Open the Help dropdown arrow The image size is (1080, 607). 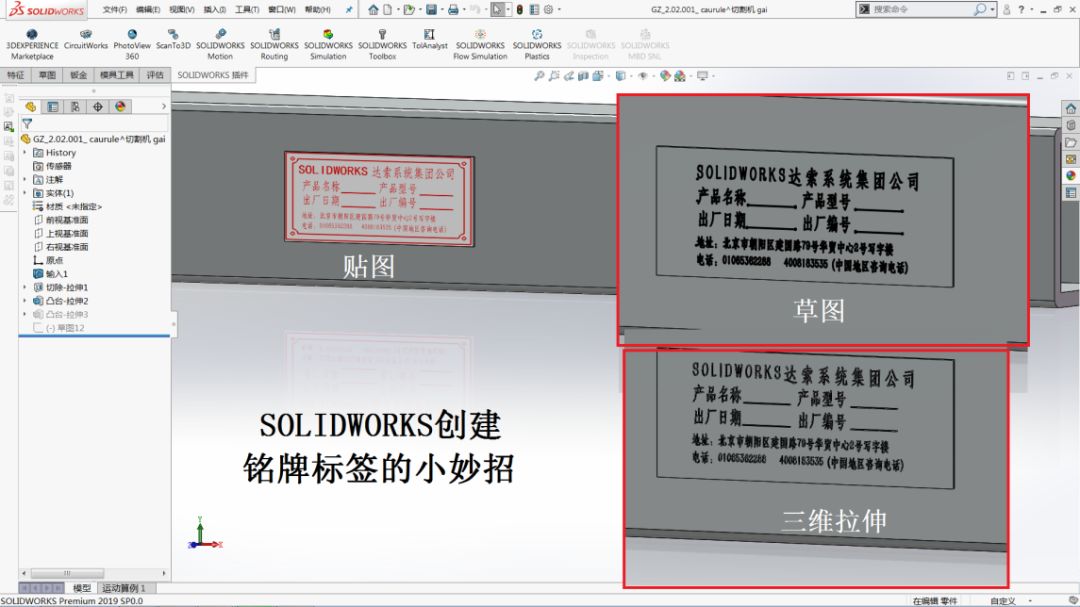[1031, 10]
